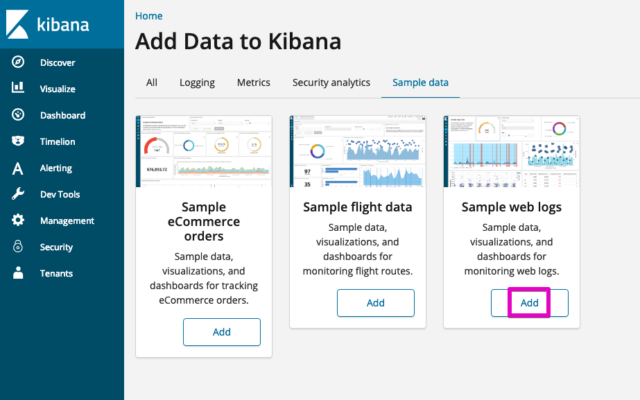Click the Timelion bear face icon
640x400 pixels.
(x=18, y=141)
